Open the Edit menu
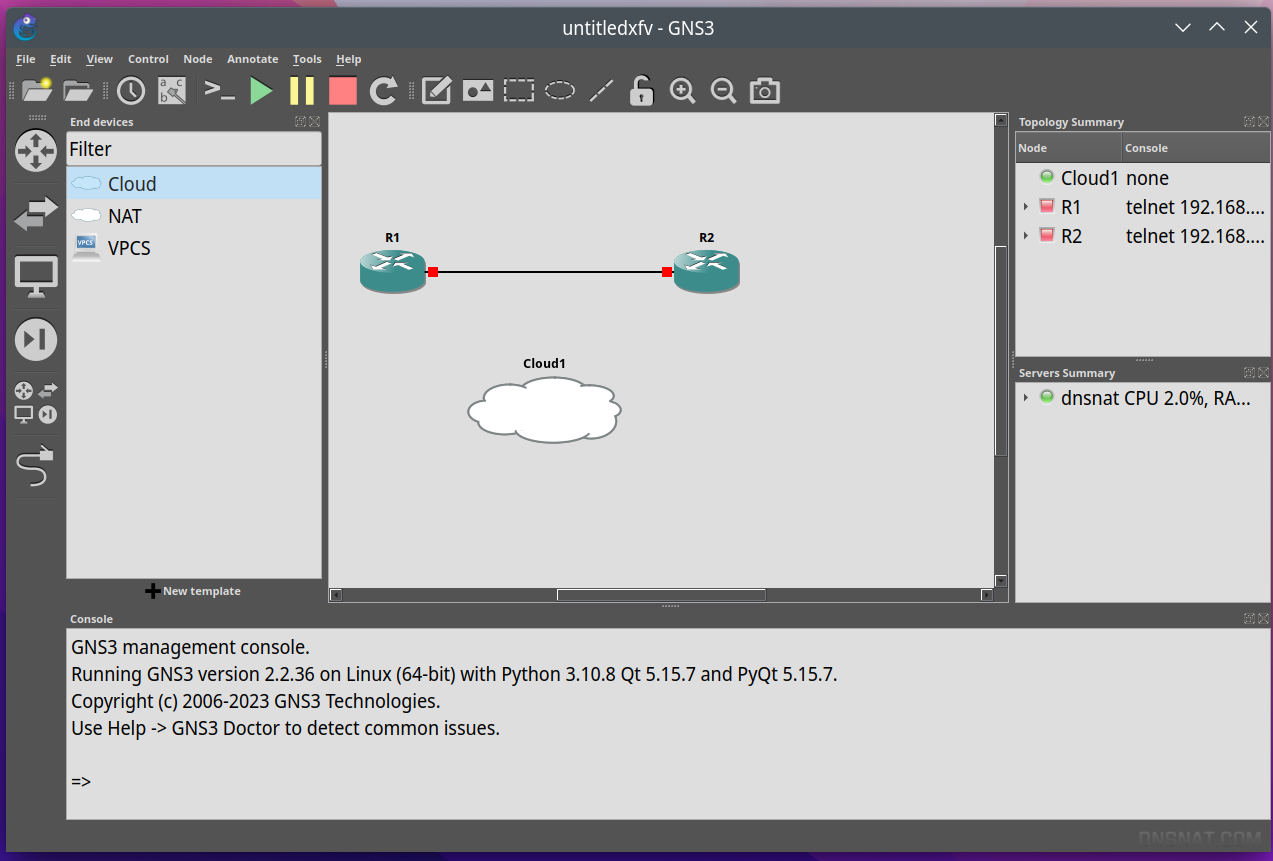The width and height of the screenshot is (1273, 861). click(x=60, y=59)
